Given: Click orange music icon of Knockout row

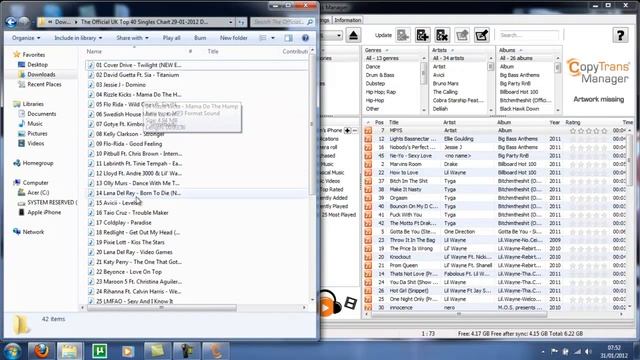Looking at the screenshot, I should pyautogui.click(x=368, y=257).
